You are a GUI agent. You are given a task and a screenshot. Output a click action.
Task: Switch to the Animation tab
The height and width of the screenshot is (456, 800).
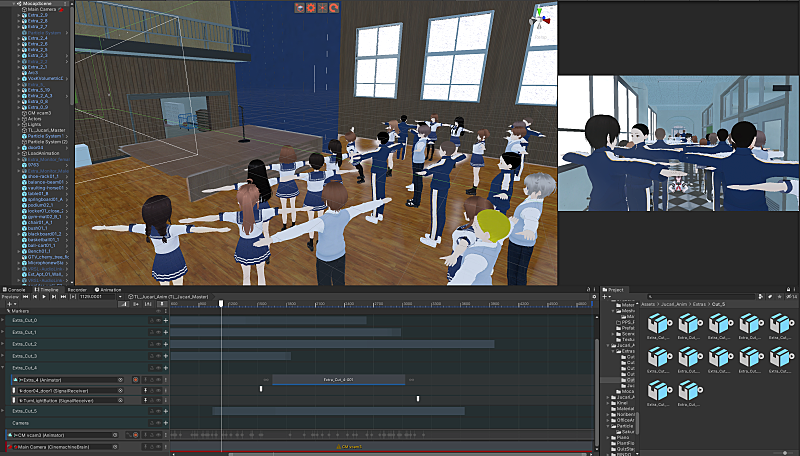click(x=108, y=290)
